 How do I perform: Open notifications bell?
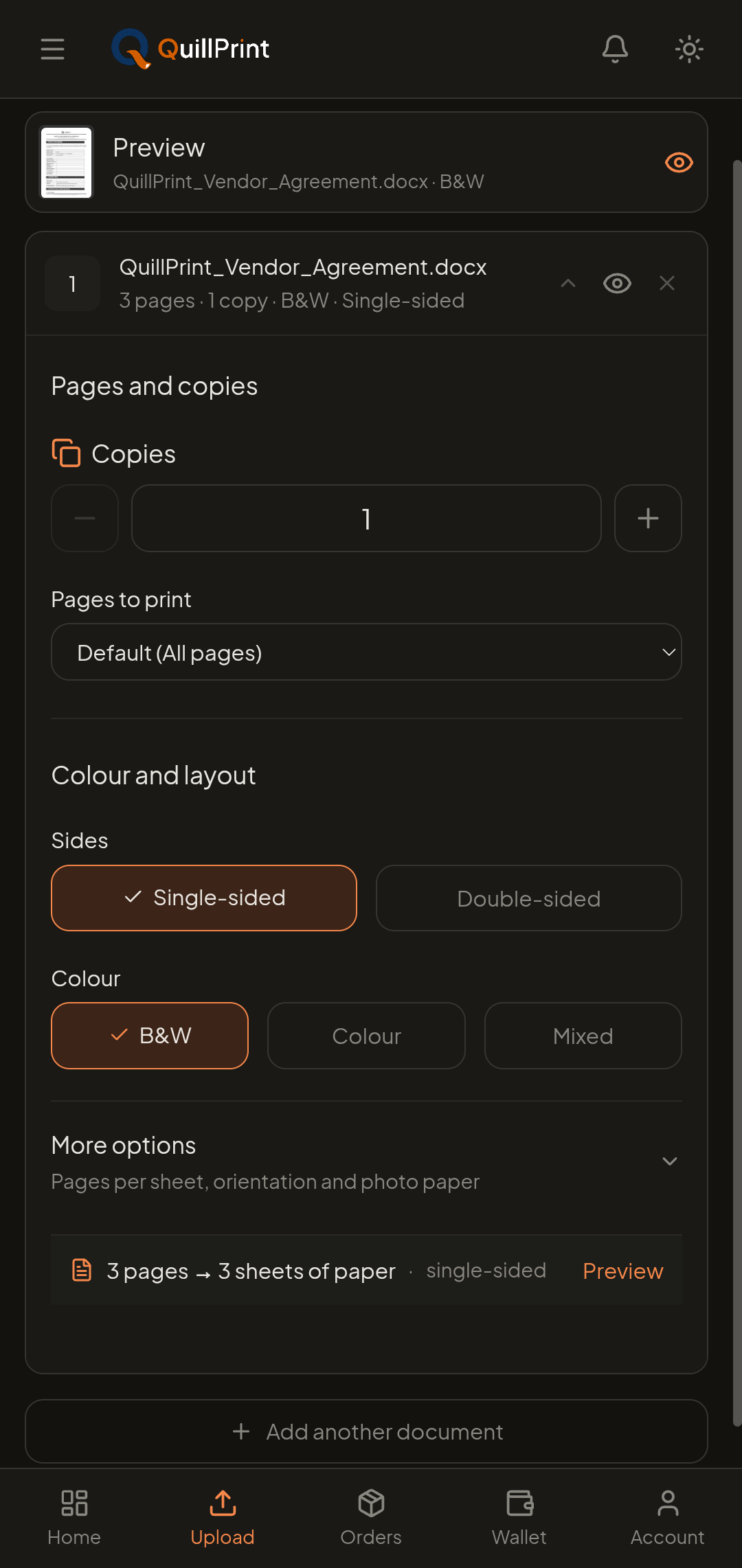[x=615, y=49]
